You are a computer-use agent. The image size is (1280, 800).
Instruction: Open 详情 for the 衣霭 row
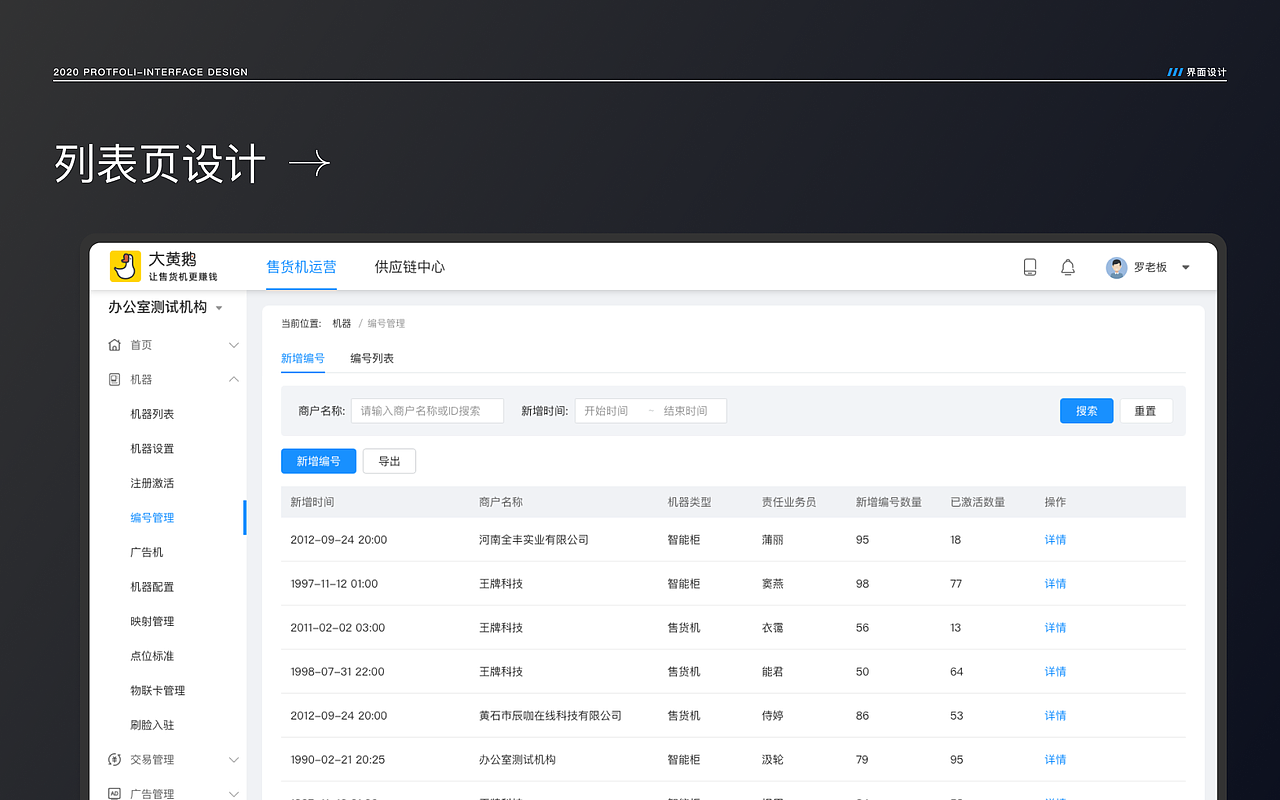[x=1055, y=628]
